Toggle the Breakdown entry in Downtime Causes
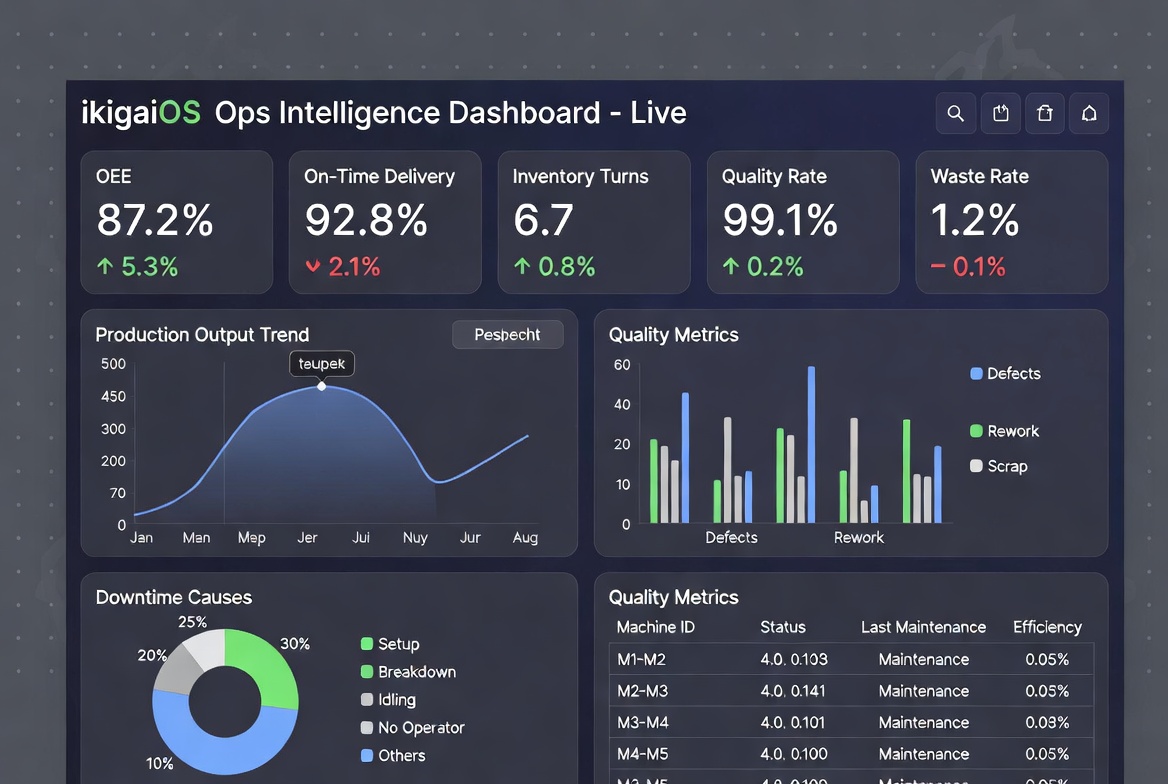This screenshot has height=784, width=1168. (x=368, y=672)
